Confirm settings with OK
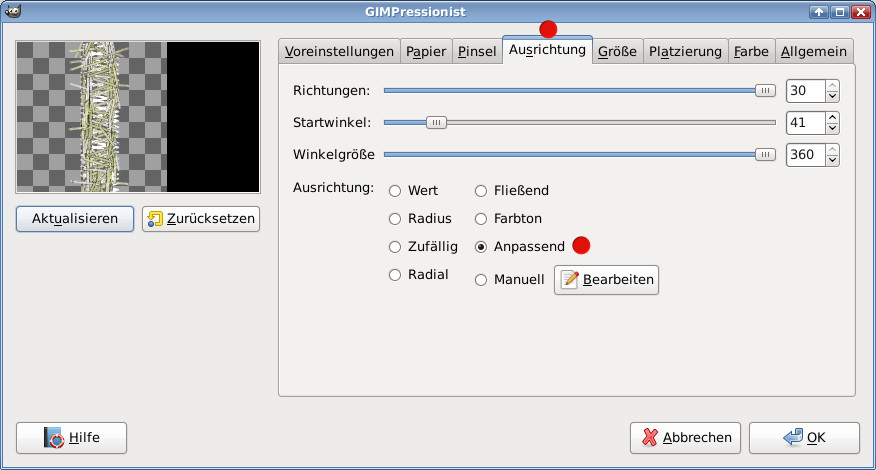This screenshot has height=470, width=876. coord(804,438)
